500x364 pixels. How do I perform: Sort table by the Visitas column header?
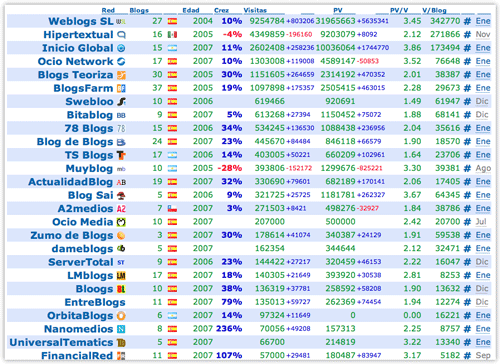click(x=255, y=10)
